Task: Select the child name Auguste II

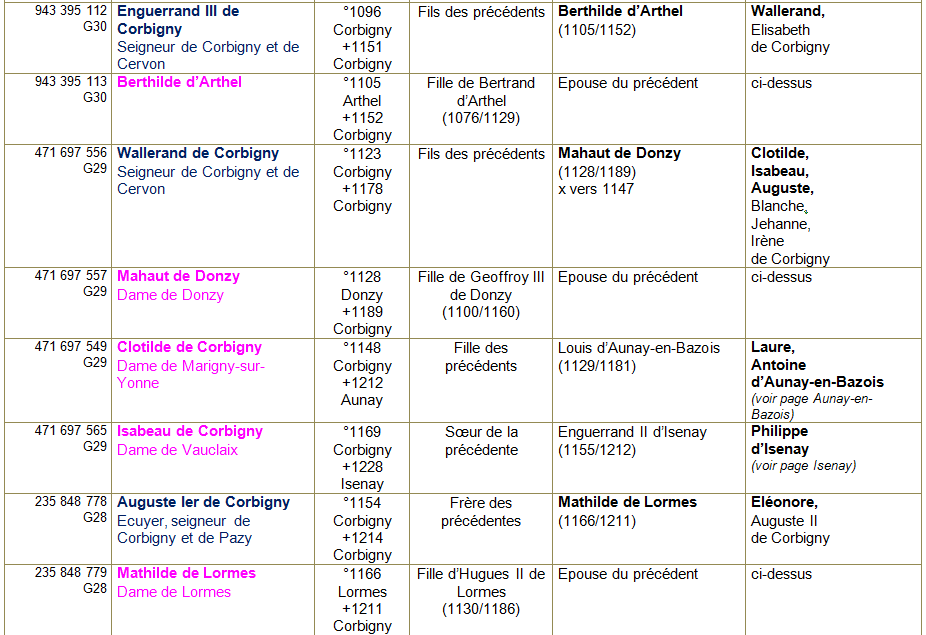Action: (x=784, y=521)
